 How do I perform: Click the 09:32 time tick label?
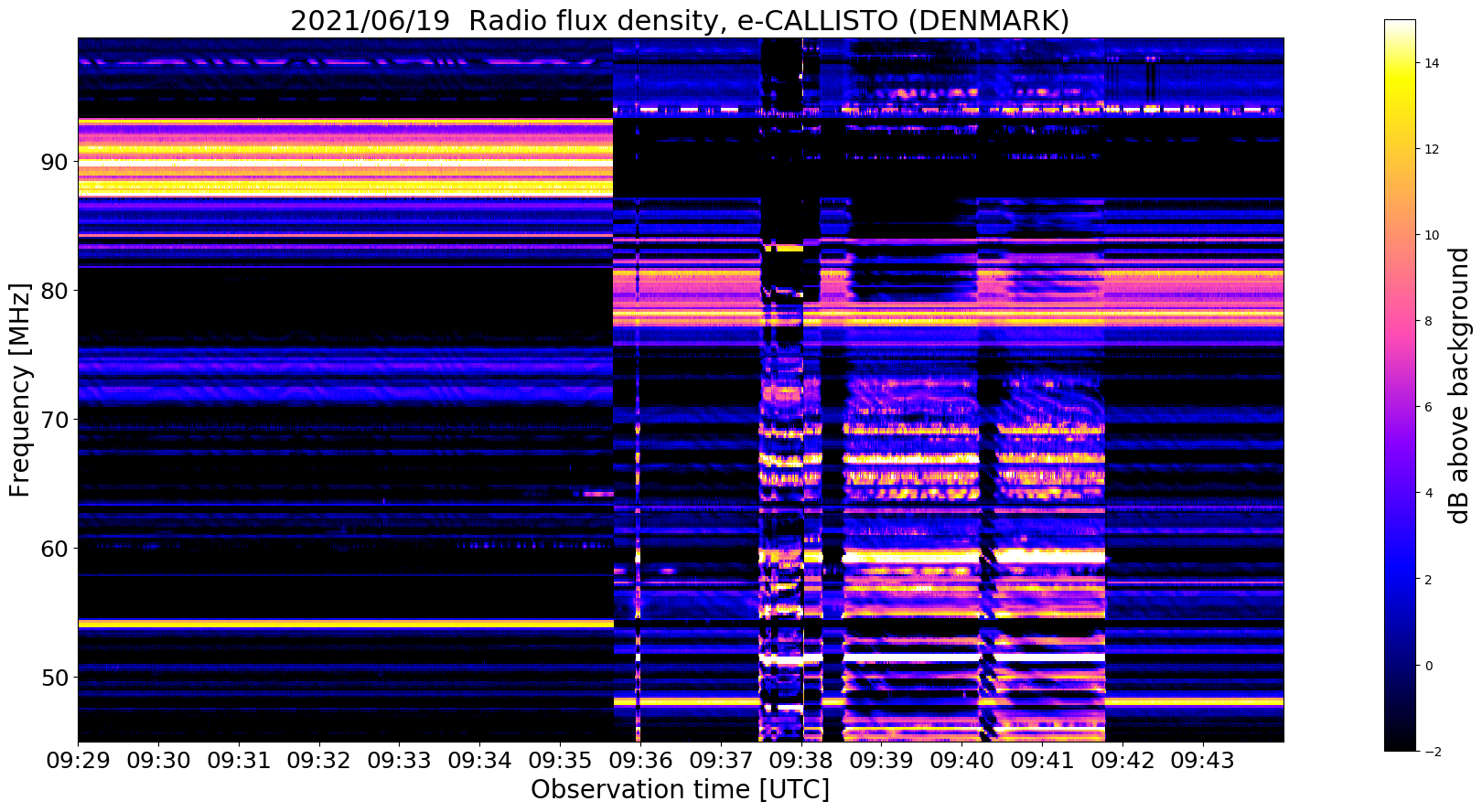[319, 760]
